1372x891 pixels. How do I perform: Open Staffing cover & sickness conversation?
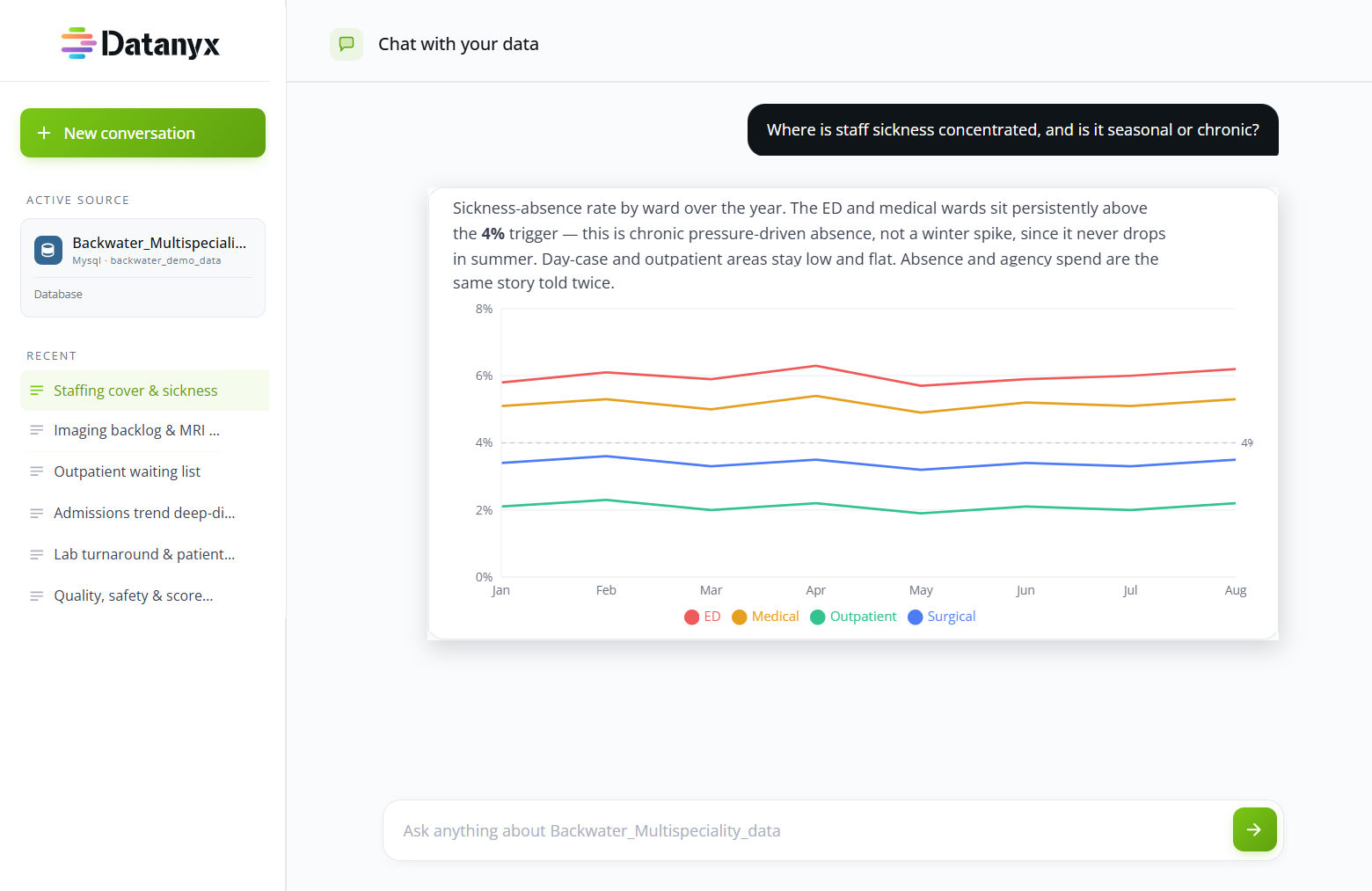click(x=144, y=391)
